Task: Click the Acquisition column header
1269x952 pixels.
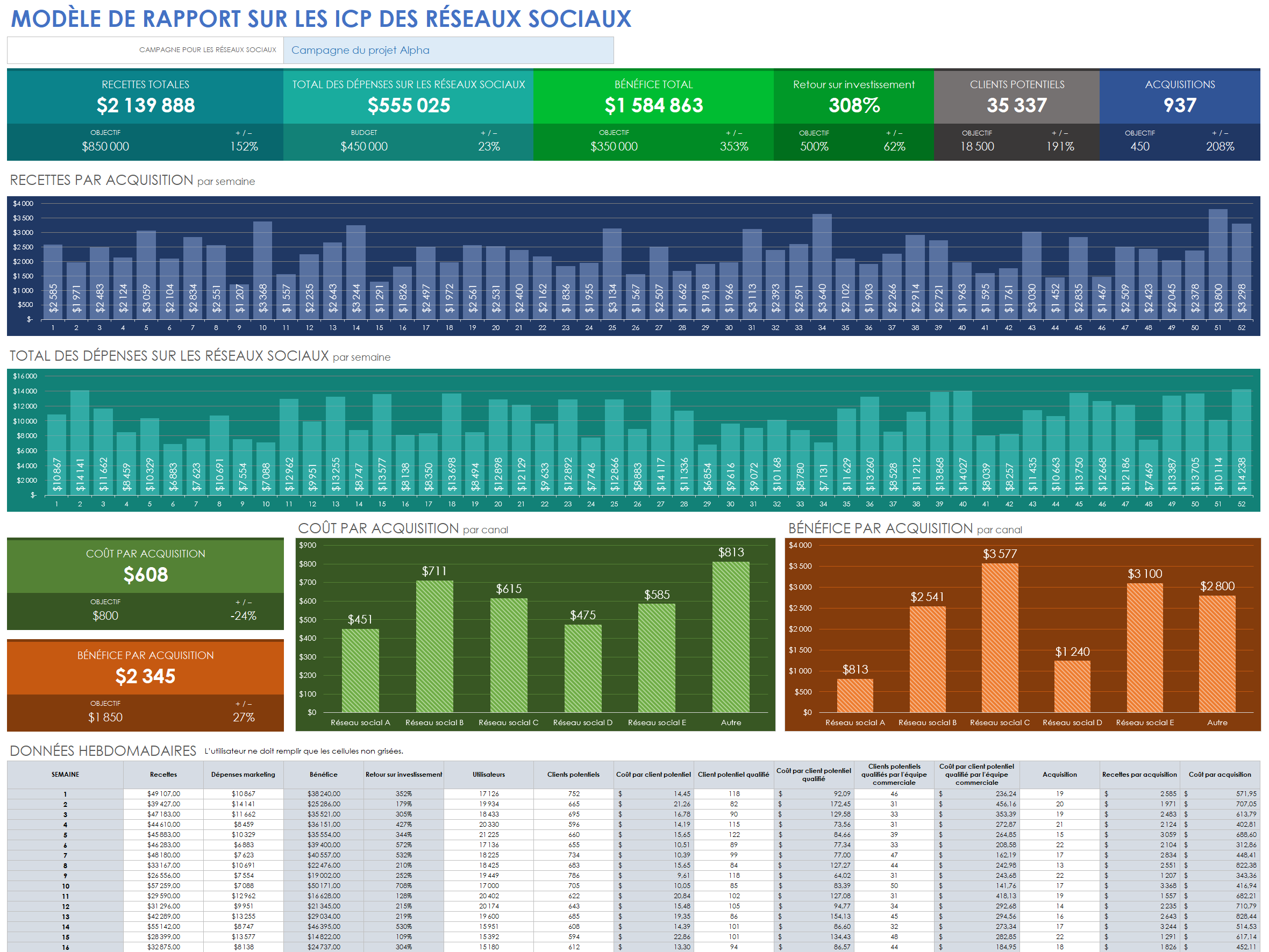Action: click(x=1060, y=775)
